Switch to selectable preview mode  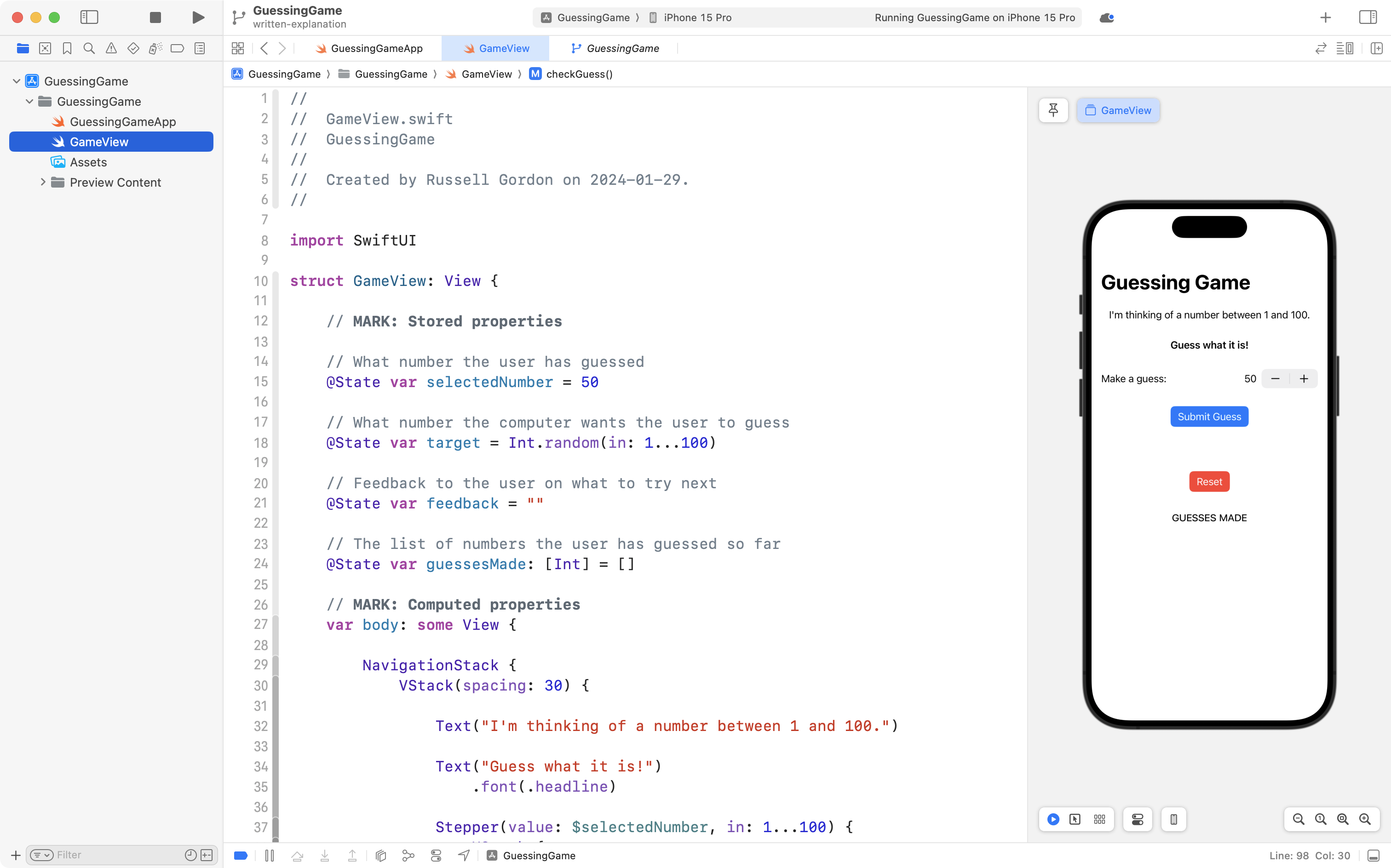(1075, 819)
